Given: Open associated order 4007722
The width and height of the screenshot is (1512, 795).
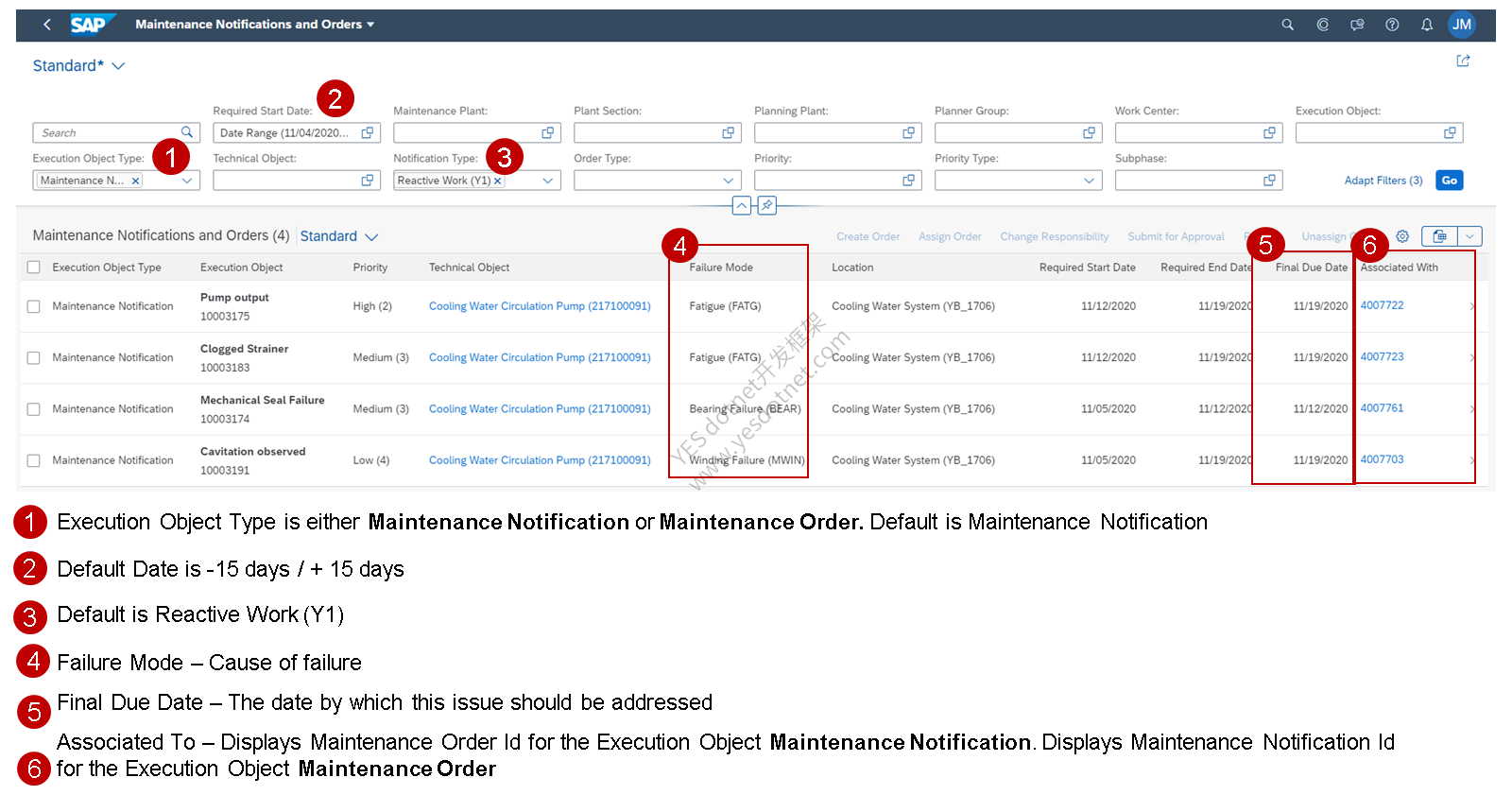Looking at the screenshot, I should (x=1382, y=305).
